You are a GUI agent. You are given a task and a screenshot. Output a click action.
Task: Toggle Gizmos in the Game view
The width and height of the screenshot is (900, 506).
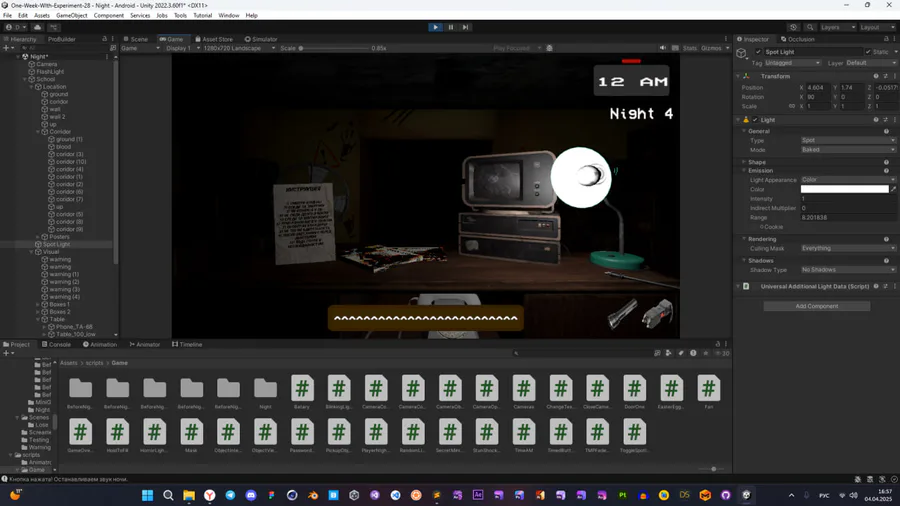click(x=711, y=48)
